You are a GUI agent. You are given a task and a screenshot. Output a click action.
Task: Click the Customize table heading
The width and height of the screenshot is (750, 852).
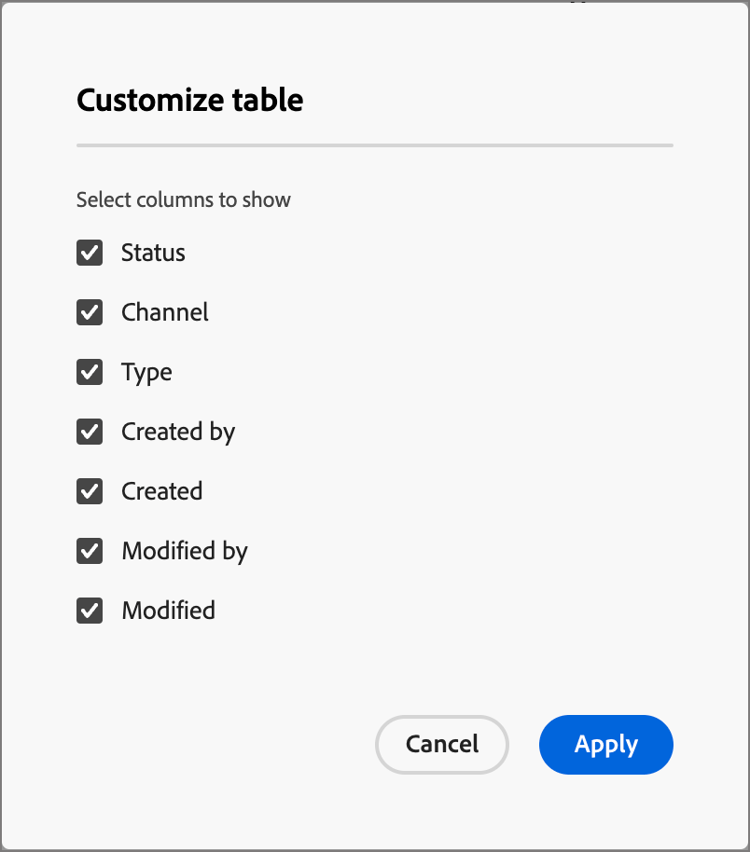190,100
